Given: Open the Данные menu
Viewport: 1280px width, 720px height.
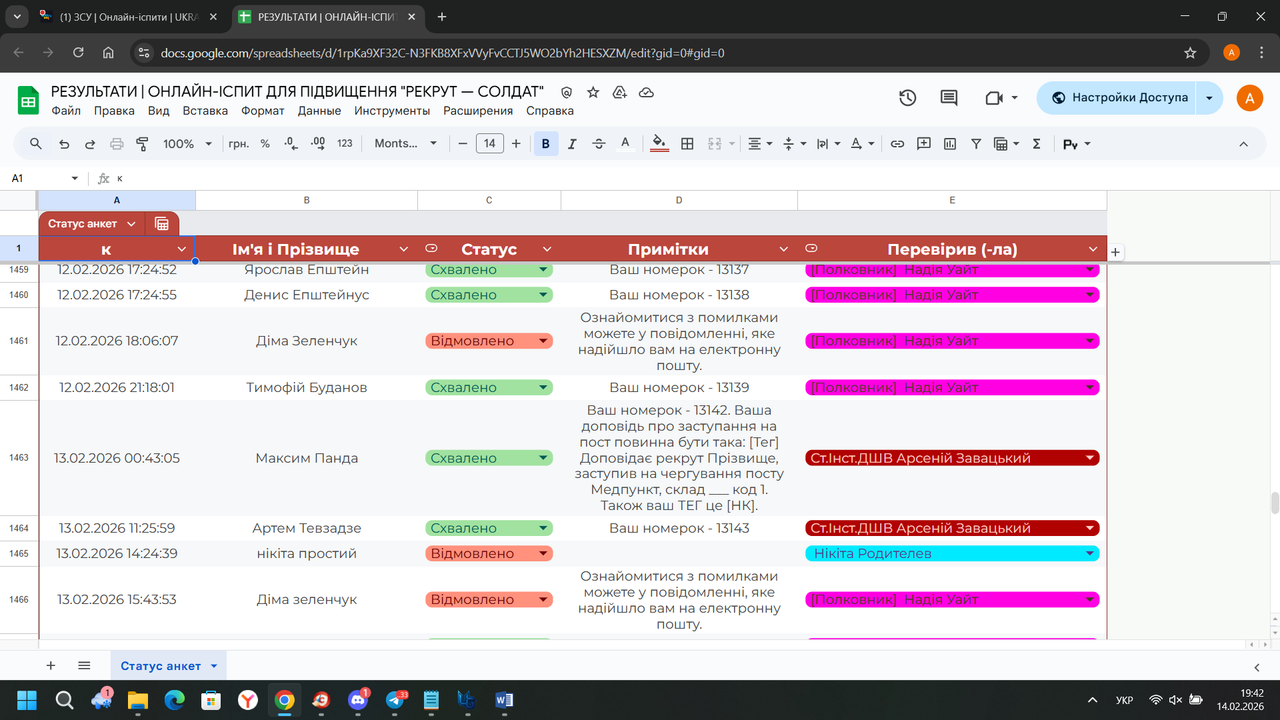Looking at the screenshot, I should point(319,111).
